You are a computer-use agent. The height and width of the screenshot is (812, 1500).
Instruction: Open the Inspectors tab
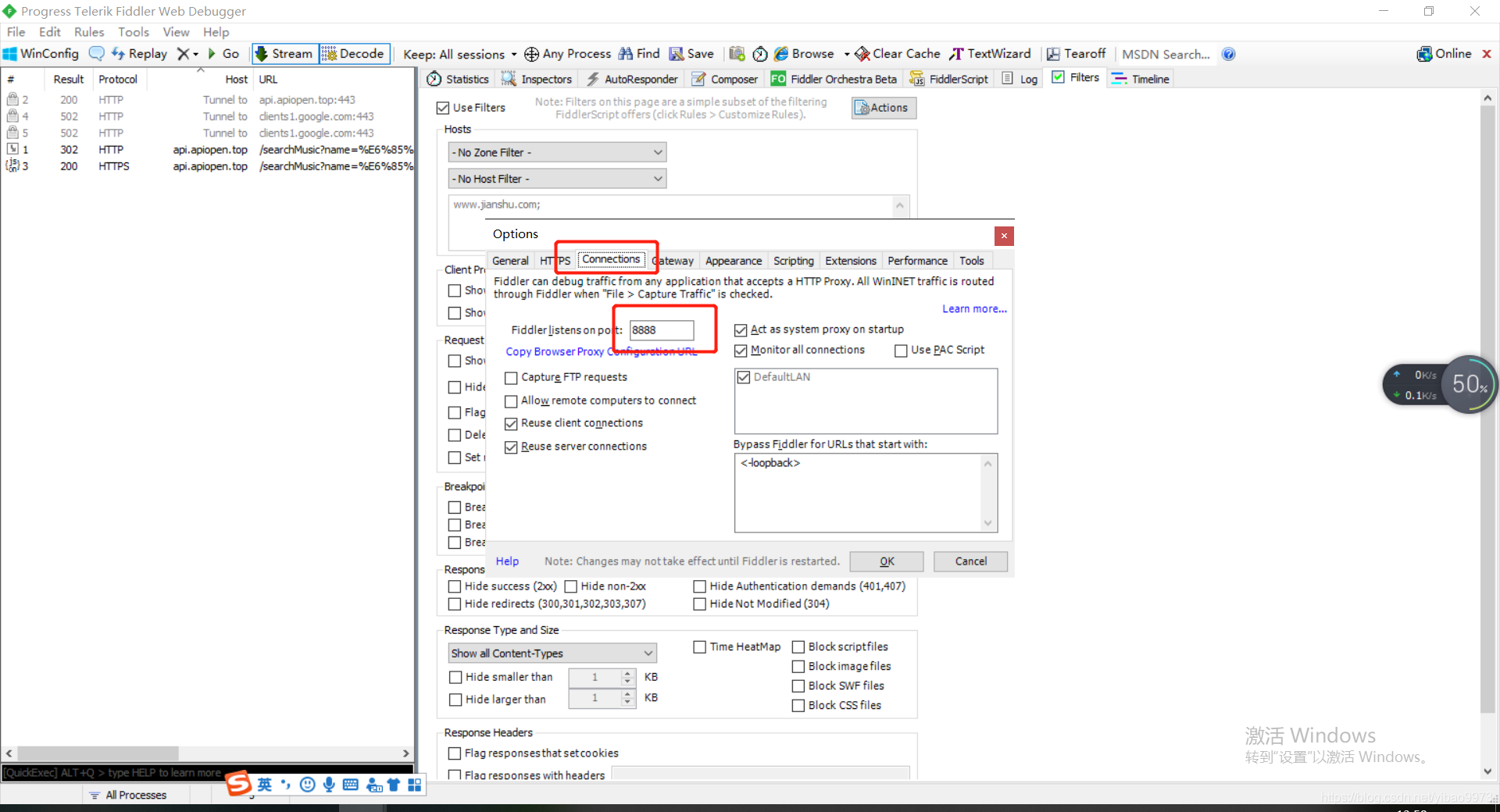click(x=537, y=79)
